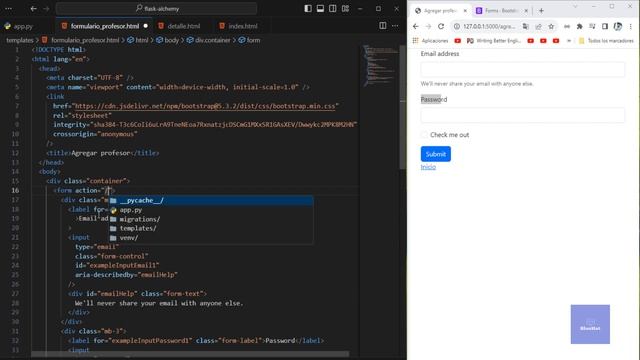640x360 pixels.
Task: Open the Chrome three-dot menu
Action: point(631,26)
